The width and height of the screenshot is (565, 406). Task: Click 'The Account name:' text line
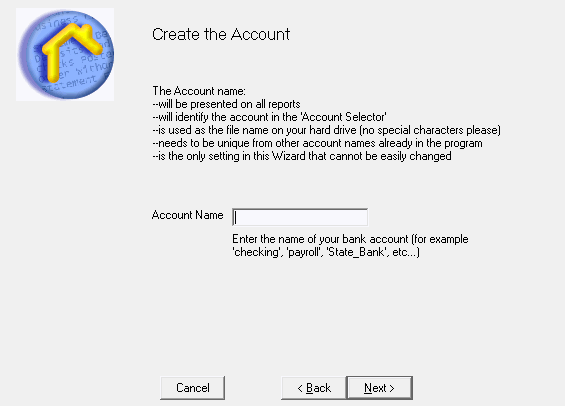coord(199,91)
